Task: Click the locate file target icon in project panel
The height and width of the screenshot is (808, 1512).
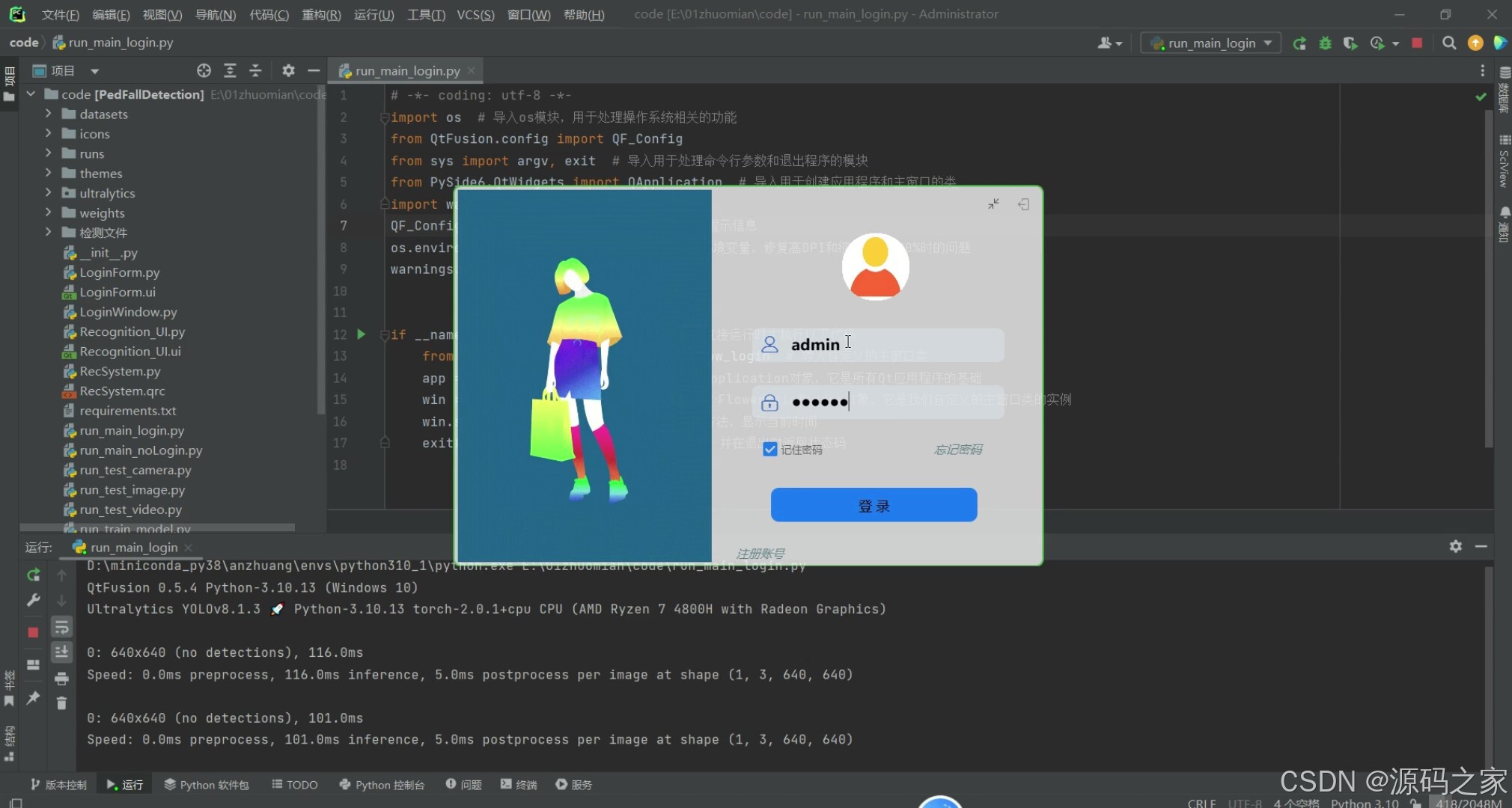Action: click(x=204, y=70)
